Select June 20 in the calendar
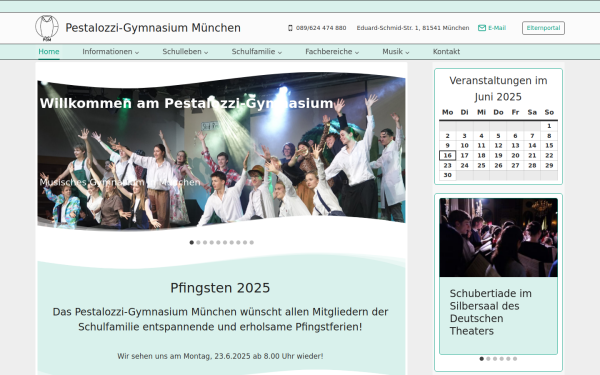 (x=515, y=155)
